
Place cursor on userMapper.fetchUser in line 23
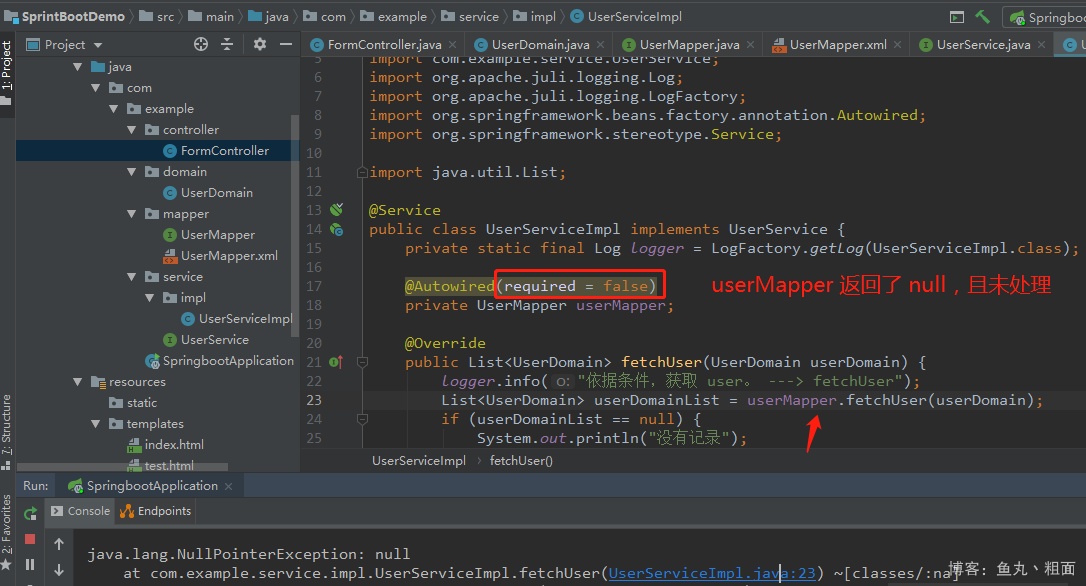click(837, 400)
